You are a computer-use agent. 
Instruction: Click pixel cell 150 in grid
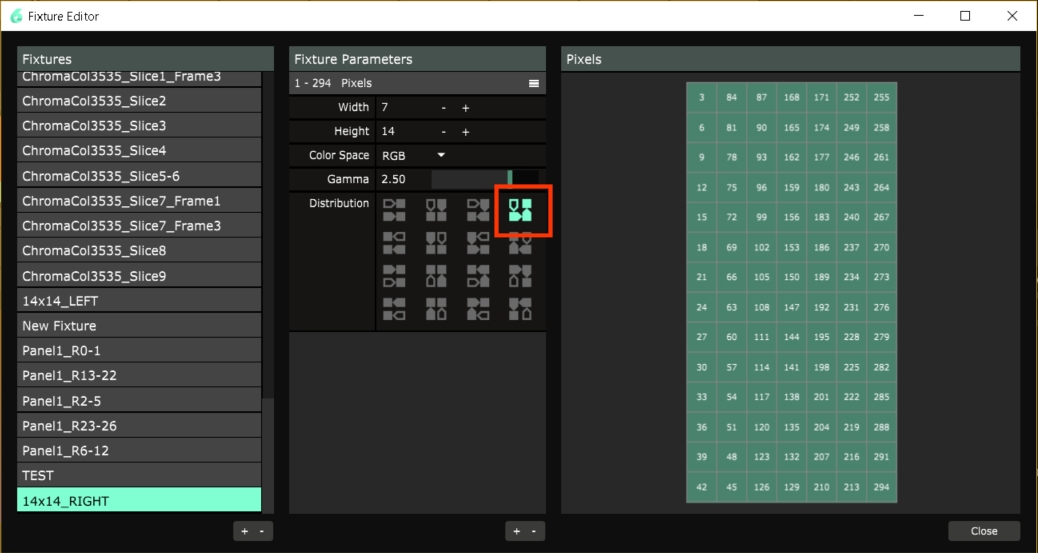coord(791,277)
